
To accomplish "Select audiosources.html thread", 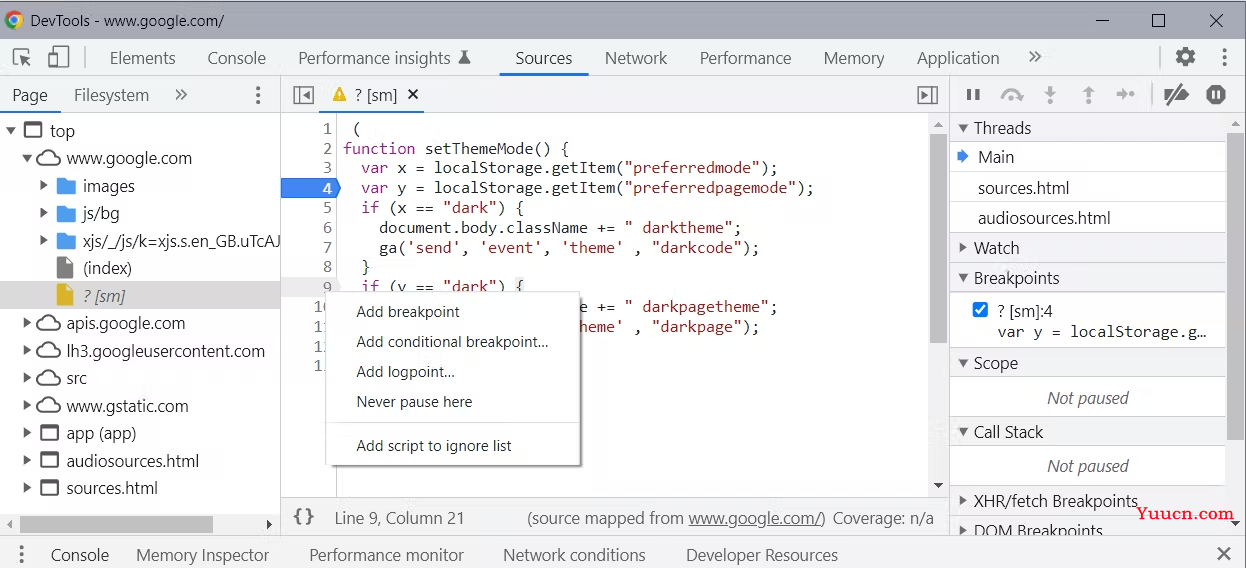I will [1087, 218].
